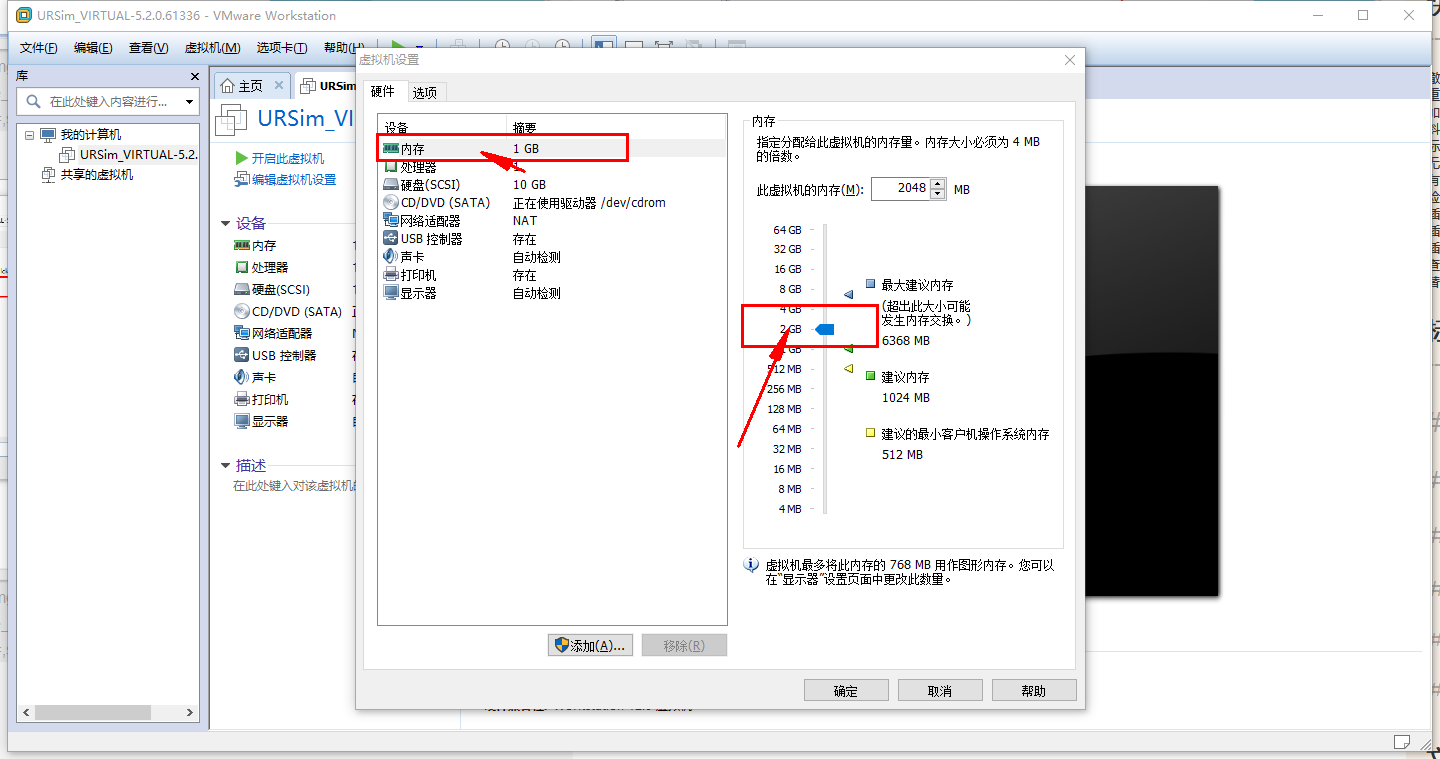Click the VMware Workstation title bar app icon
This screenshot has width=1440, height=759.
[x=24, y=15]
